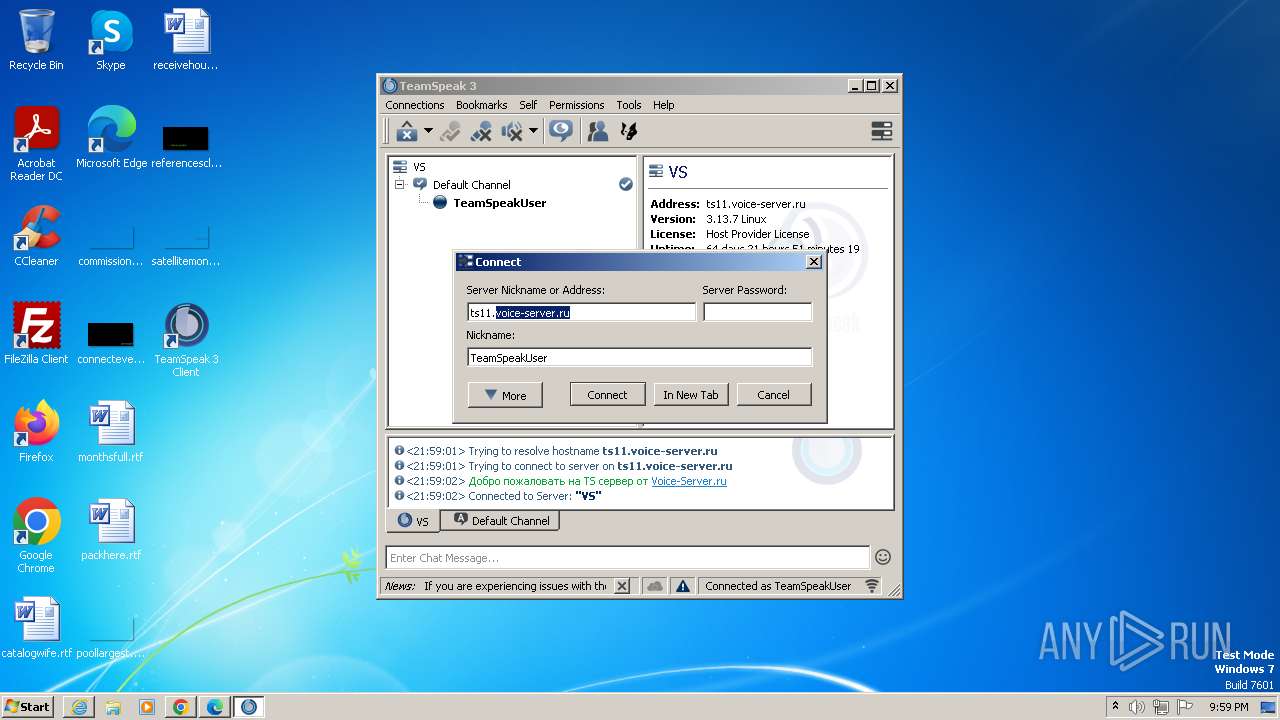Click the warning triangle status icon
Image resolution: width=1280 pixels, height=720 pixels.
683,586
